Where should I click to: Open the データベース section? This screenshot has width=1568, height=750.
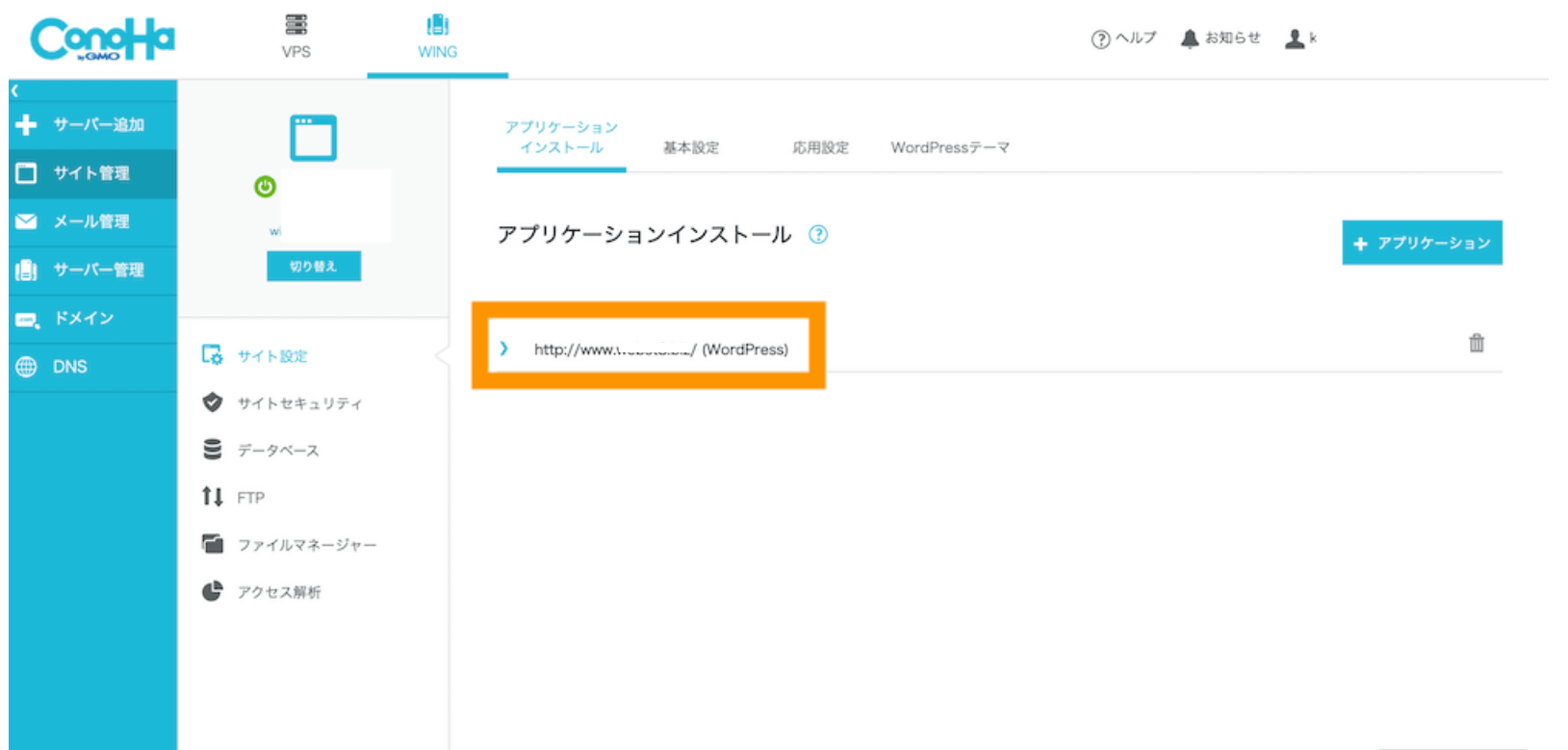click(x=278, y=451)
